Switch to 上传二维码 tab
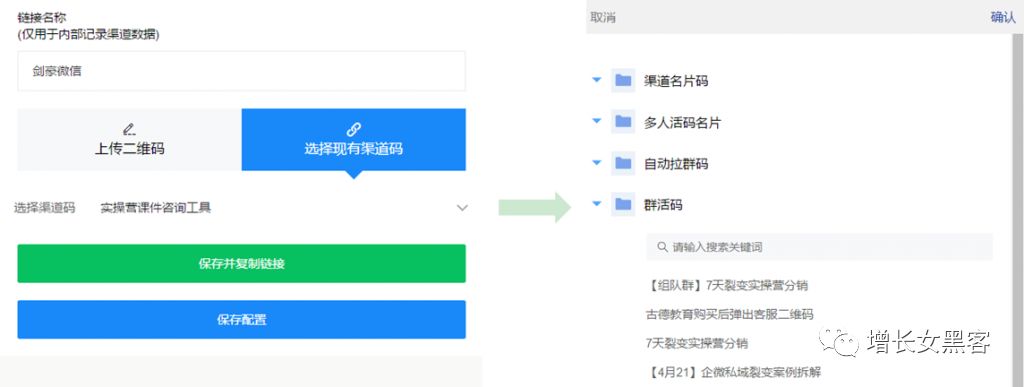1024x387 pixels. (129, 140)
